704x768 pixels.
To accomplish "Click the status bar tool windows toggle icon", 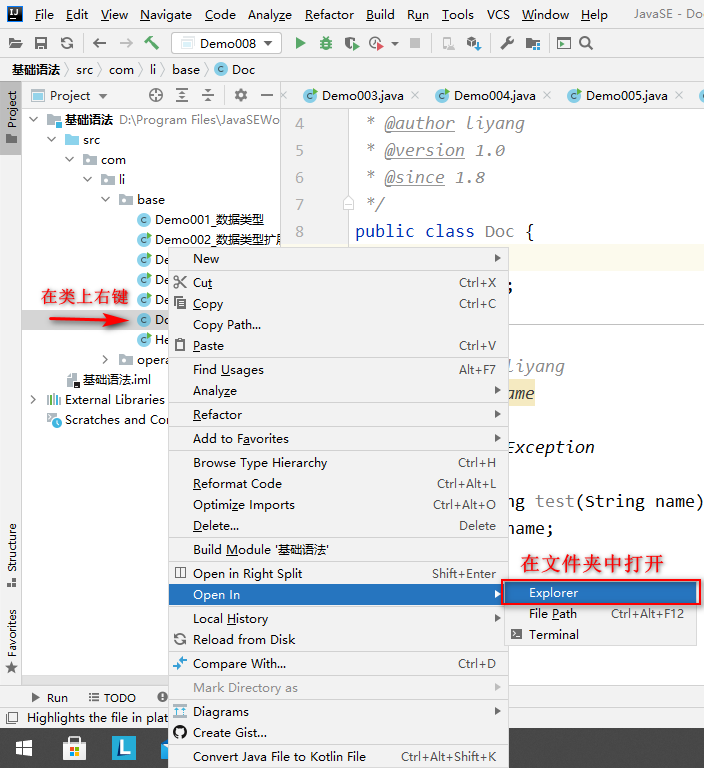I will (12, 718).
